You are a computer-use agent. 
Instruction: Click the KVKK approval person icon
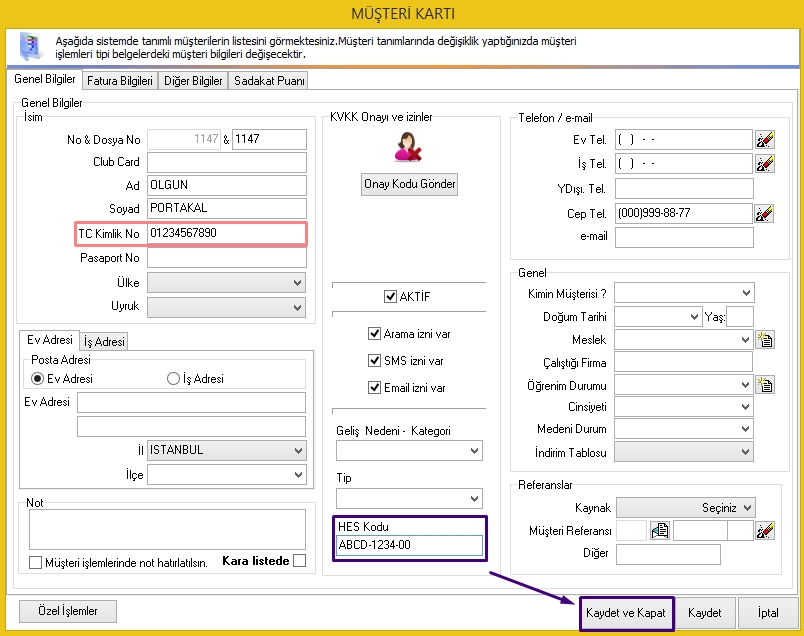tap(407, 148)
